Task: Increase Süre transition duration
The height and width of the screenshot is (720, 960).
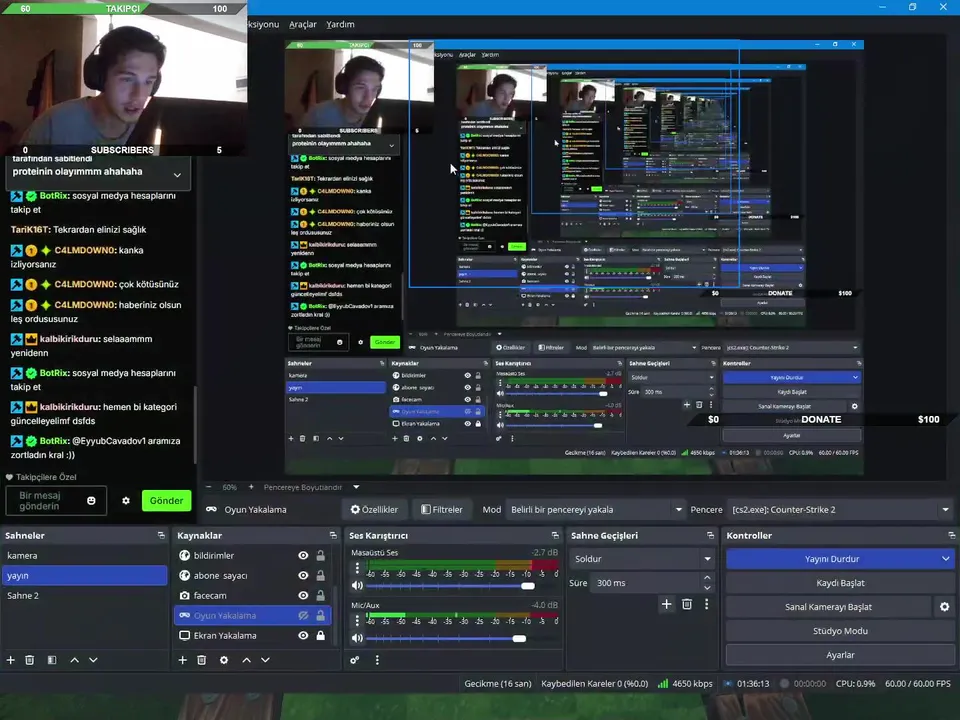Action: (707, 577)
